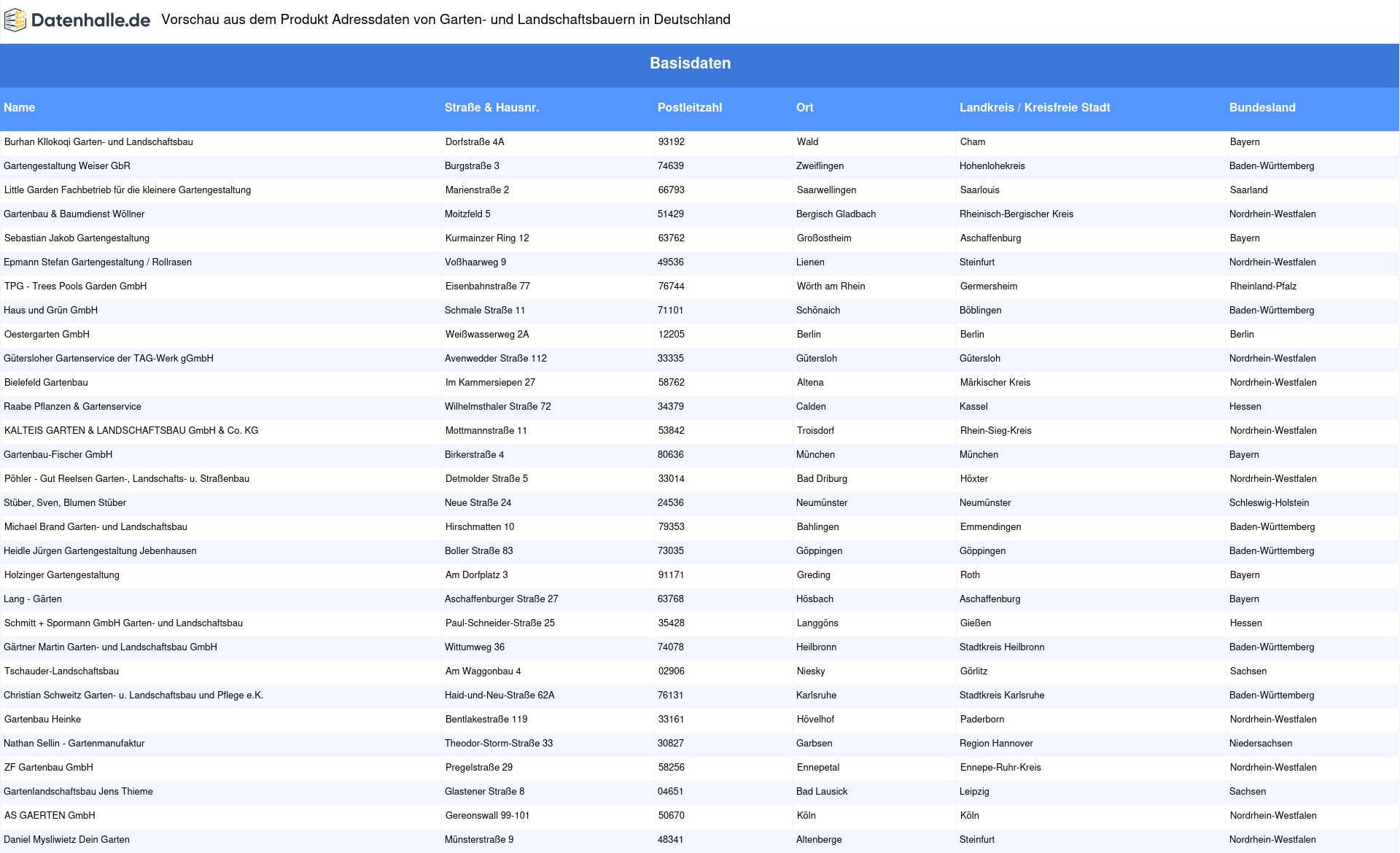
Task: Click ZF Gartenbau GmbH
Action: point(49,768)
